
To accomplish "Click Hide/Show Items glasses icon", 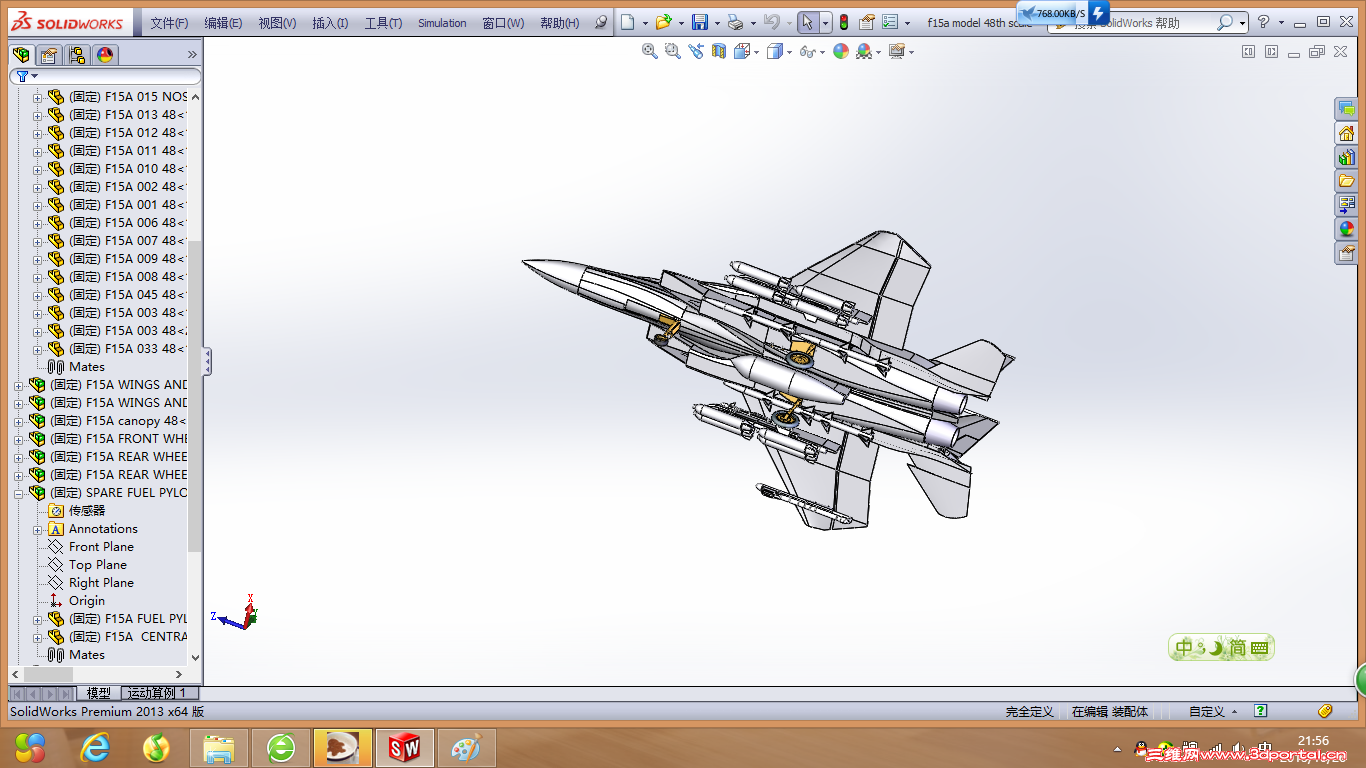I will (x=806, y=51).
